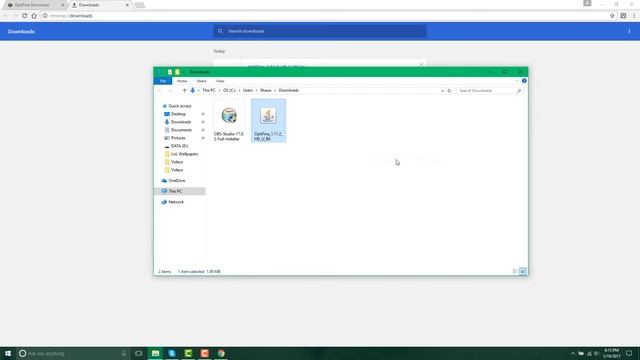Open the Windows Start menu
The image size is (640, 360).
click(8, 353)
